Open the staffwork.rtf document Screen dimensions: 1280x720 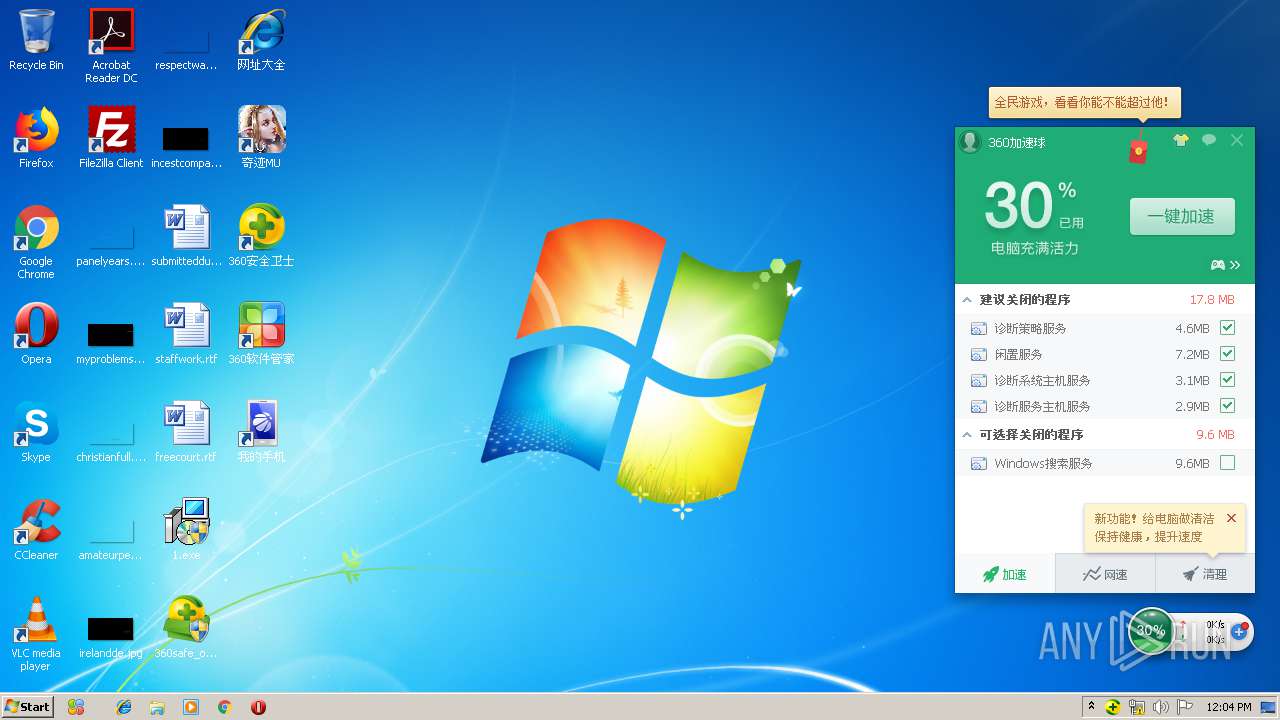click(x=186, y=334)
